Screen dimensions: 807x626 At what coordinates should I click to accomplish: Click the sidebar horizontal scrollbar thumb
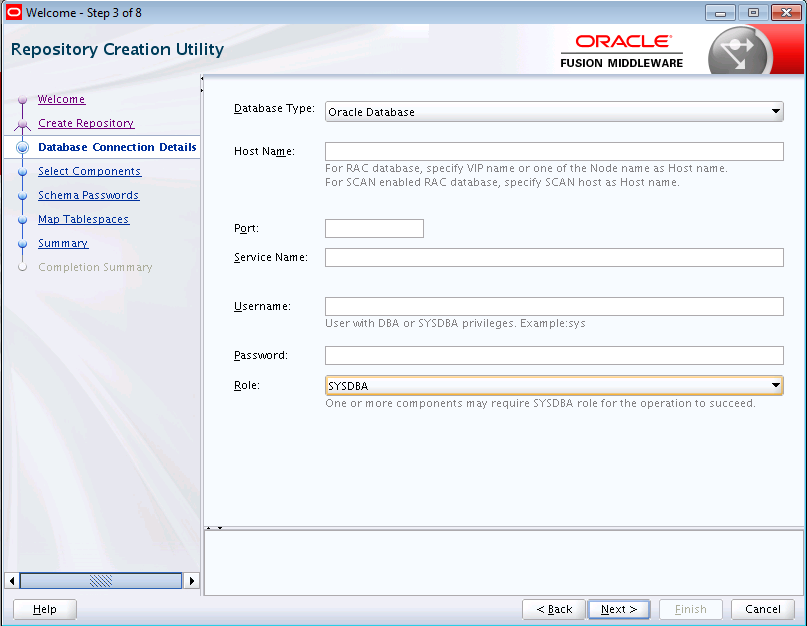(101, 581)
